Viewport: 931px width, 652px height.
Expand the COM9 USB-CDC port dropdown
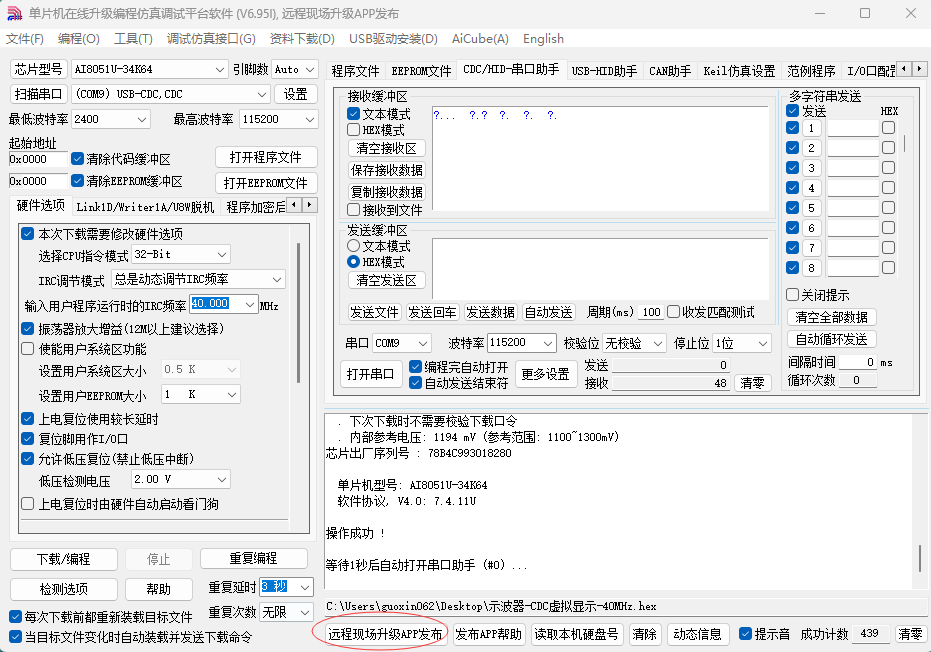click(x=261, y=94)
